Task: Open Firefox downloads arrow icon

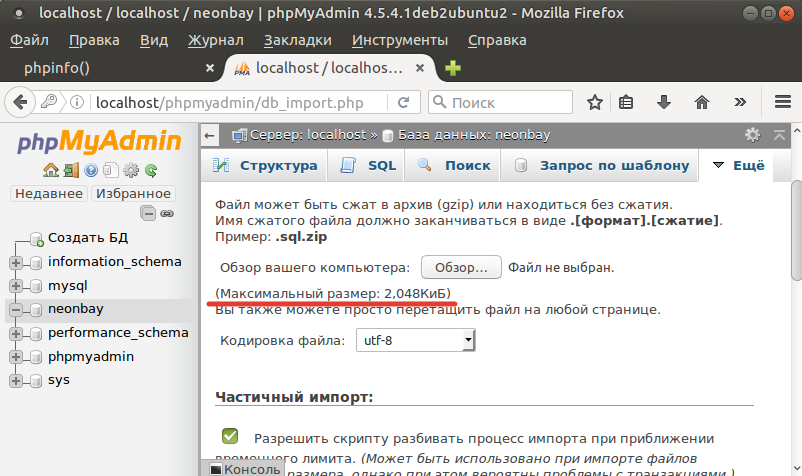Action: pos(663,102)
